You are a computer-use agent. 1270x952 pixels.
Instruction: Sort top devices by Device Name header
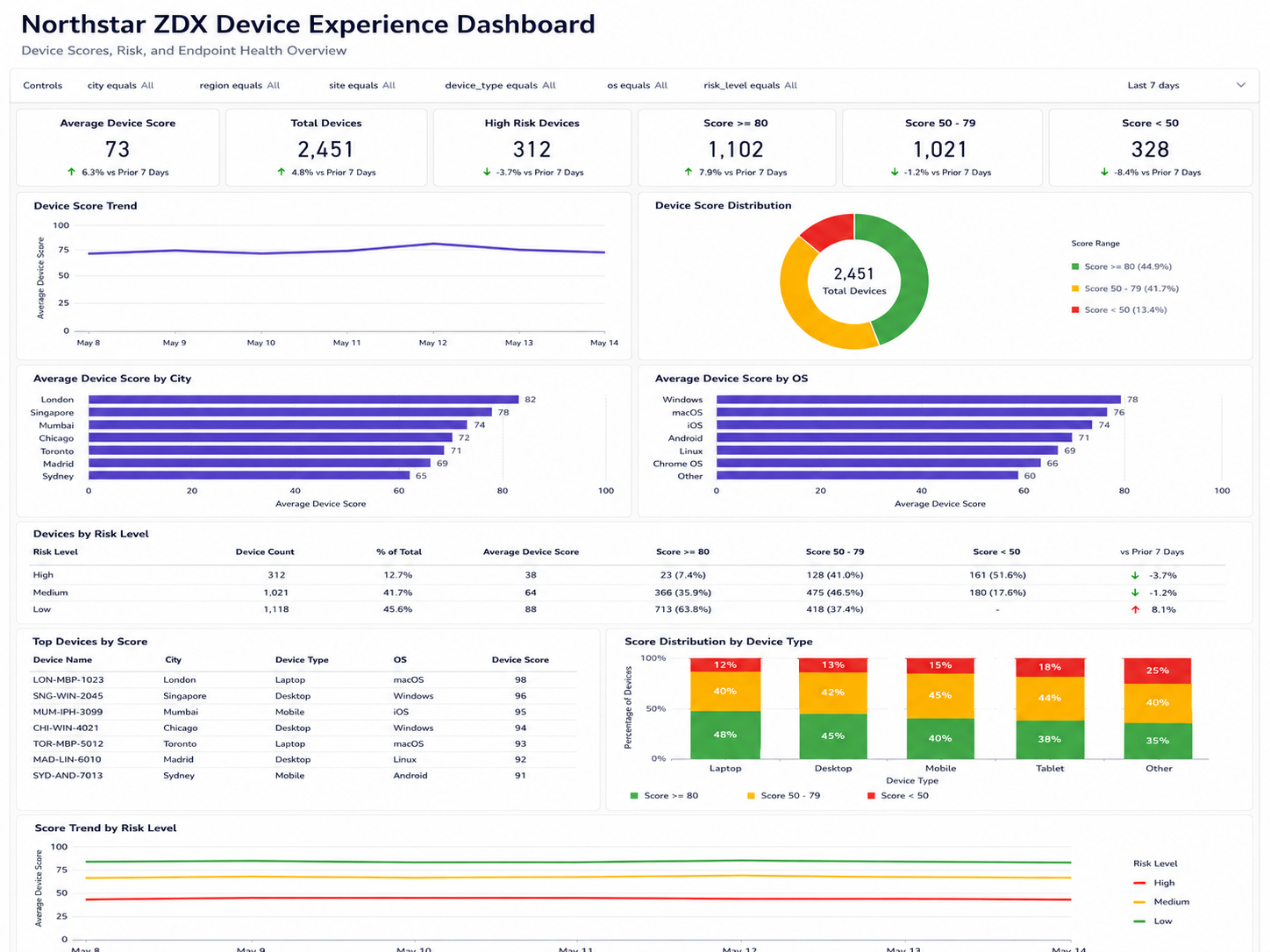point(62,660)
